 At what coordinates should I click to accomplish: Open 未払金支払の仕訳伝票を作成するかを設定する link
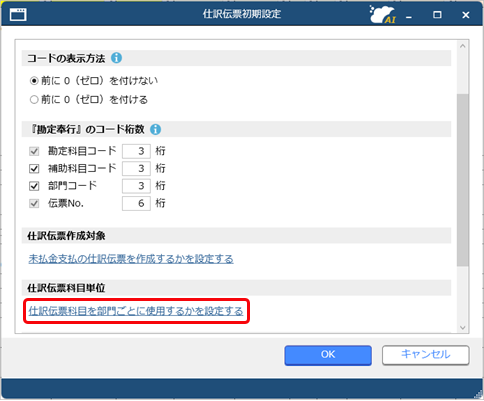click(x=131, y=259)
